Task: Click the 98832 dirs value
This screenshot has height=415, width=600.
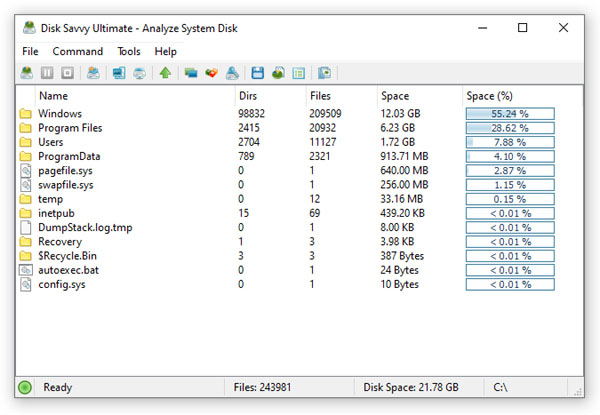Action: (251, 114)
